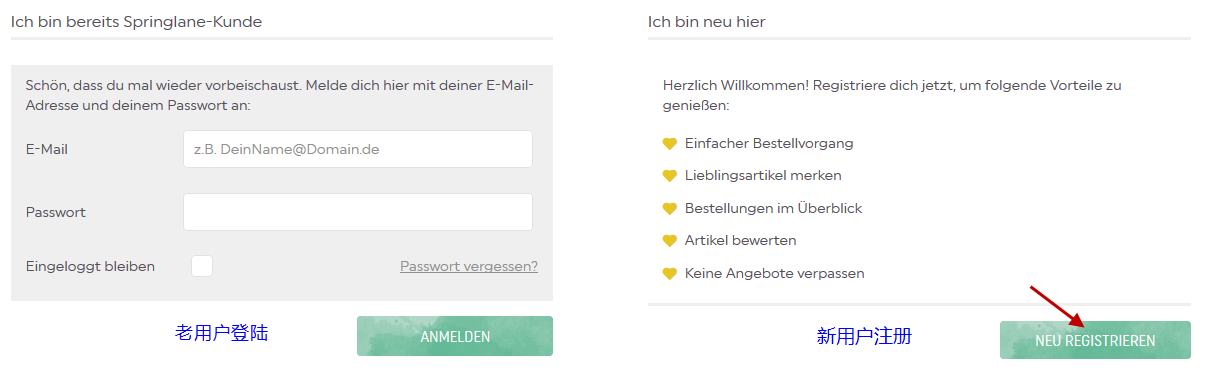
Task: Click the ANMELDEN button
Action: coord(455,336)
